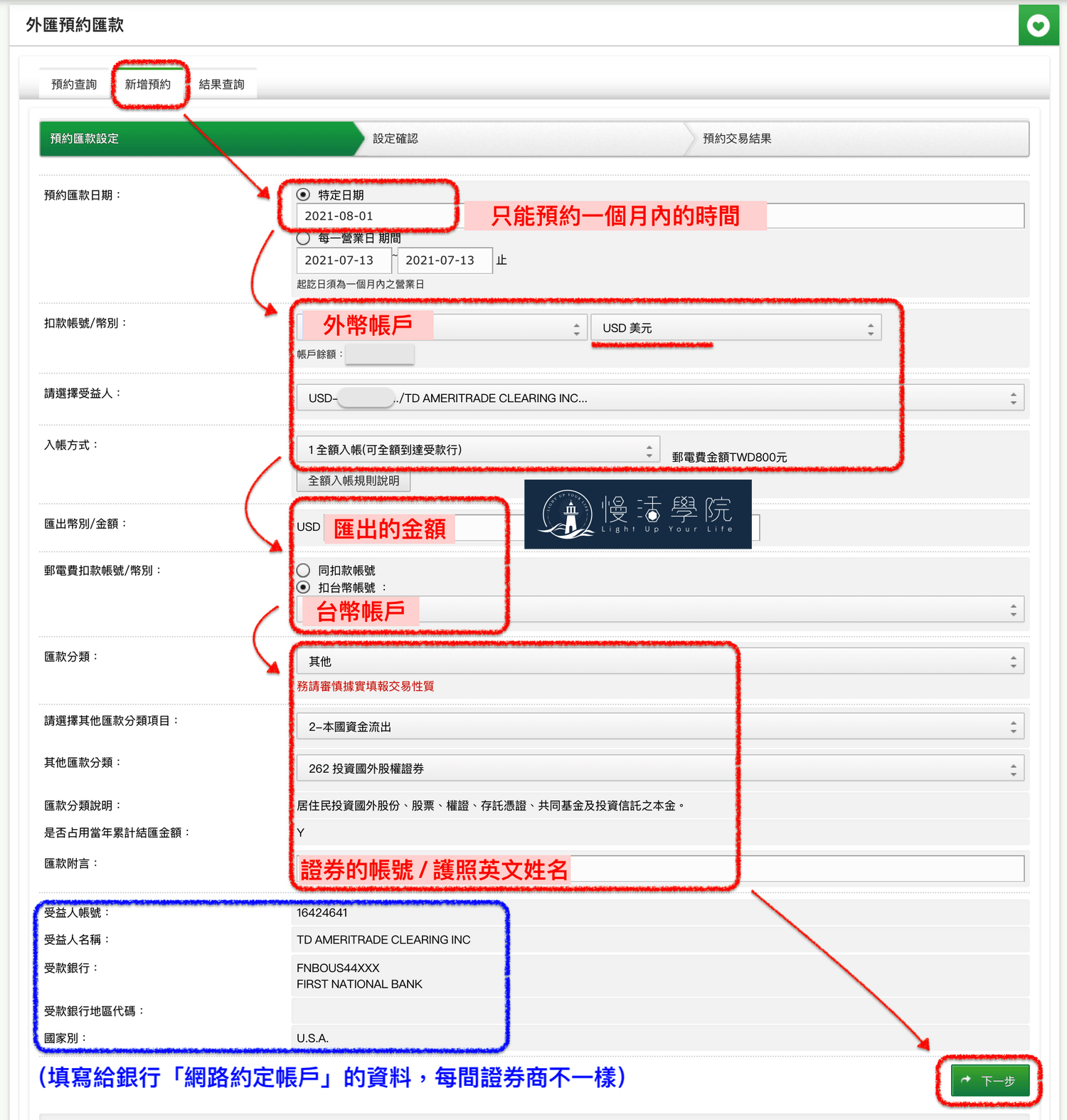Select the 扣台幣帳號 radio button
This screenshot has height=1120, width=1067.
[304, 587]
